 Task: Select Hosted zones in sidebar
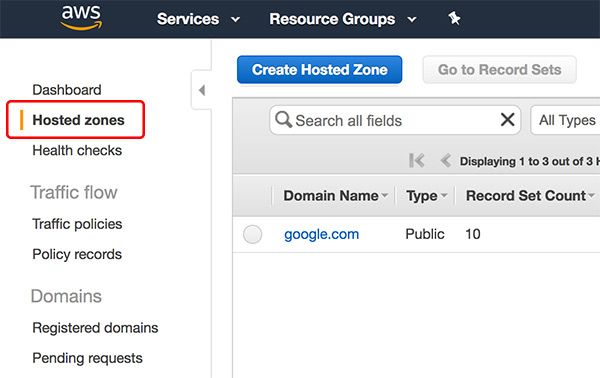78,120
